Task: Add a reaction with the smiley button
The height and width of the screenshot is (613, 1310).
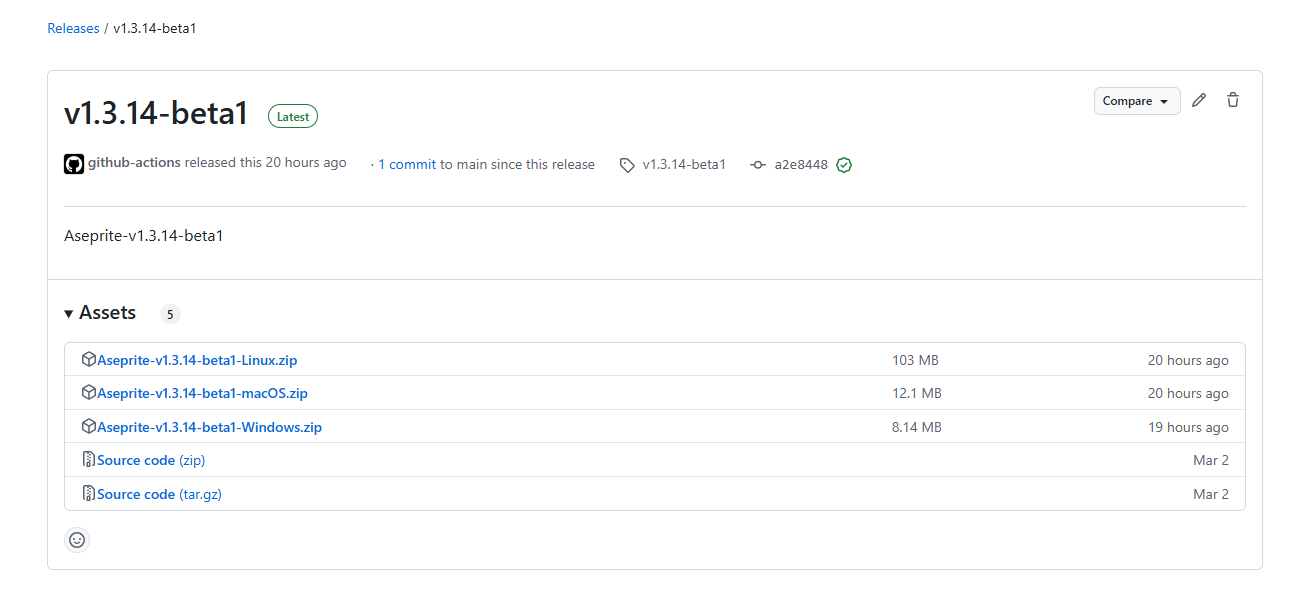Action: 77,540
